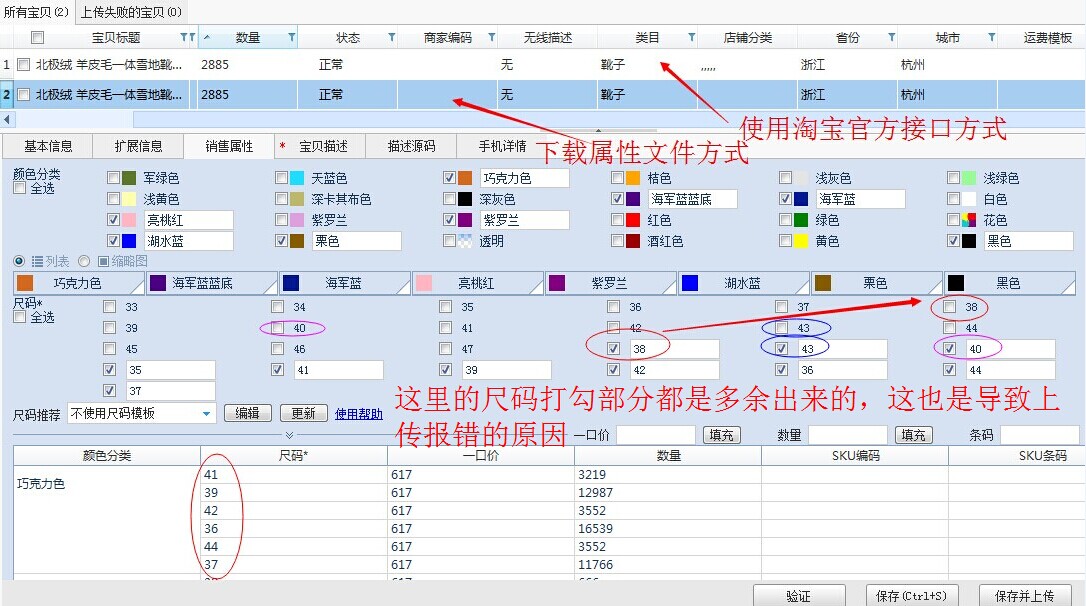
Task: Check the 军绿色 color checkbox
Action: [113, 178]
